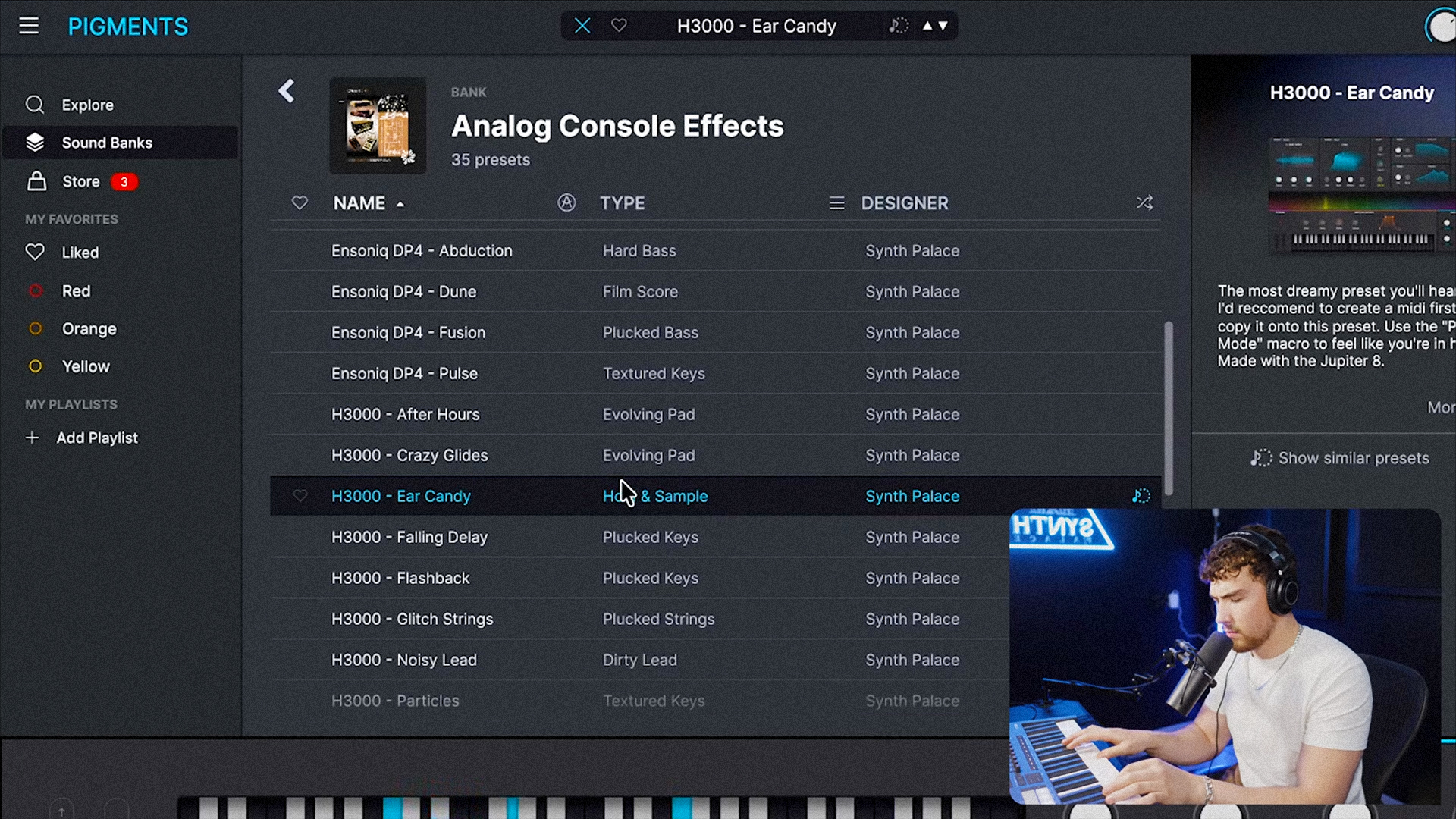1456x819 pixels.
Task: Select the H3000 - Falling Delay preset
Action: point(639,538)
